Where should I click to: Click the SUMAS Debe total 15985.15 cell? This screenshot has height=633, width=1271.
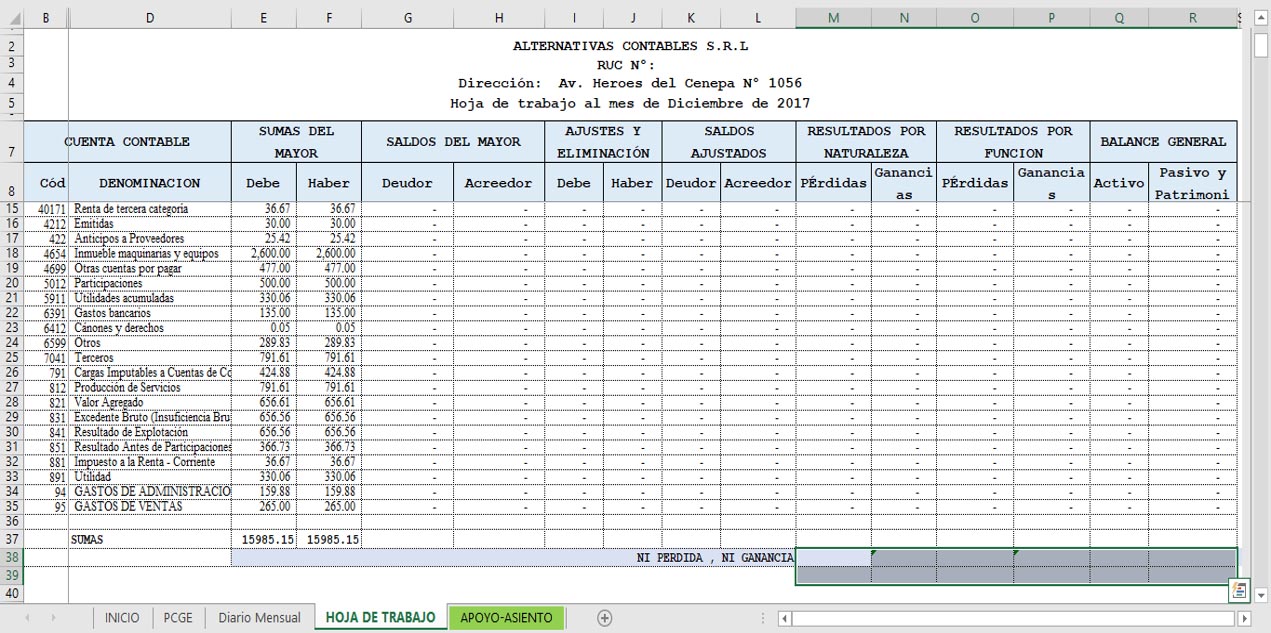pyautogui.click(x=264, y=539)
